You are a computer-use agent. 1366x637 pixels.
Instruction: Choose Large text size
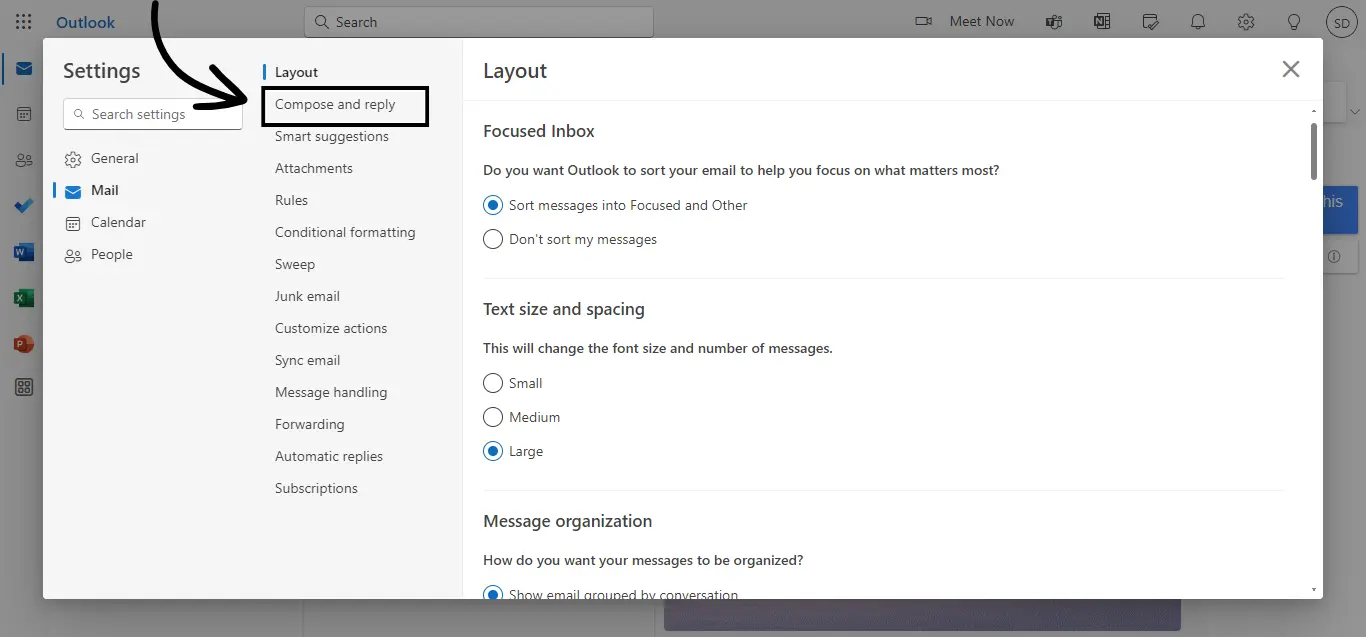493,451
